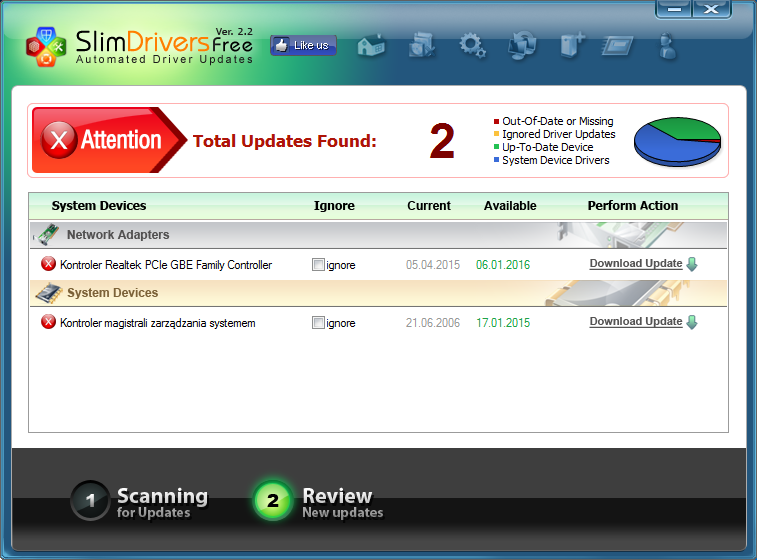Click yellow Ignored Driver Updates legend swatch

(496, 134)
